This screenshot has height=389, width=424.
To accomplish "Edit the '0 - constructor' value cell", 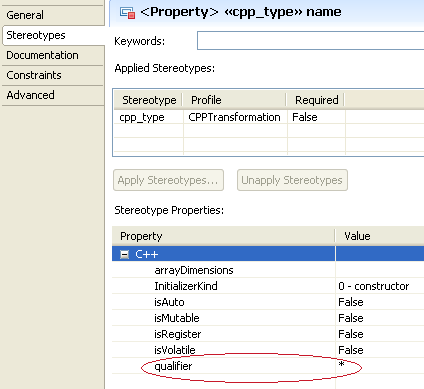I will pos(380,286).
